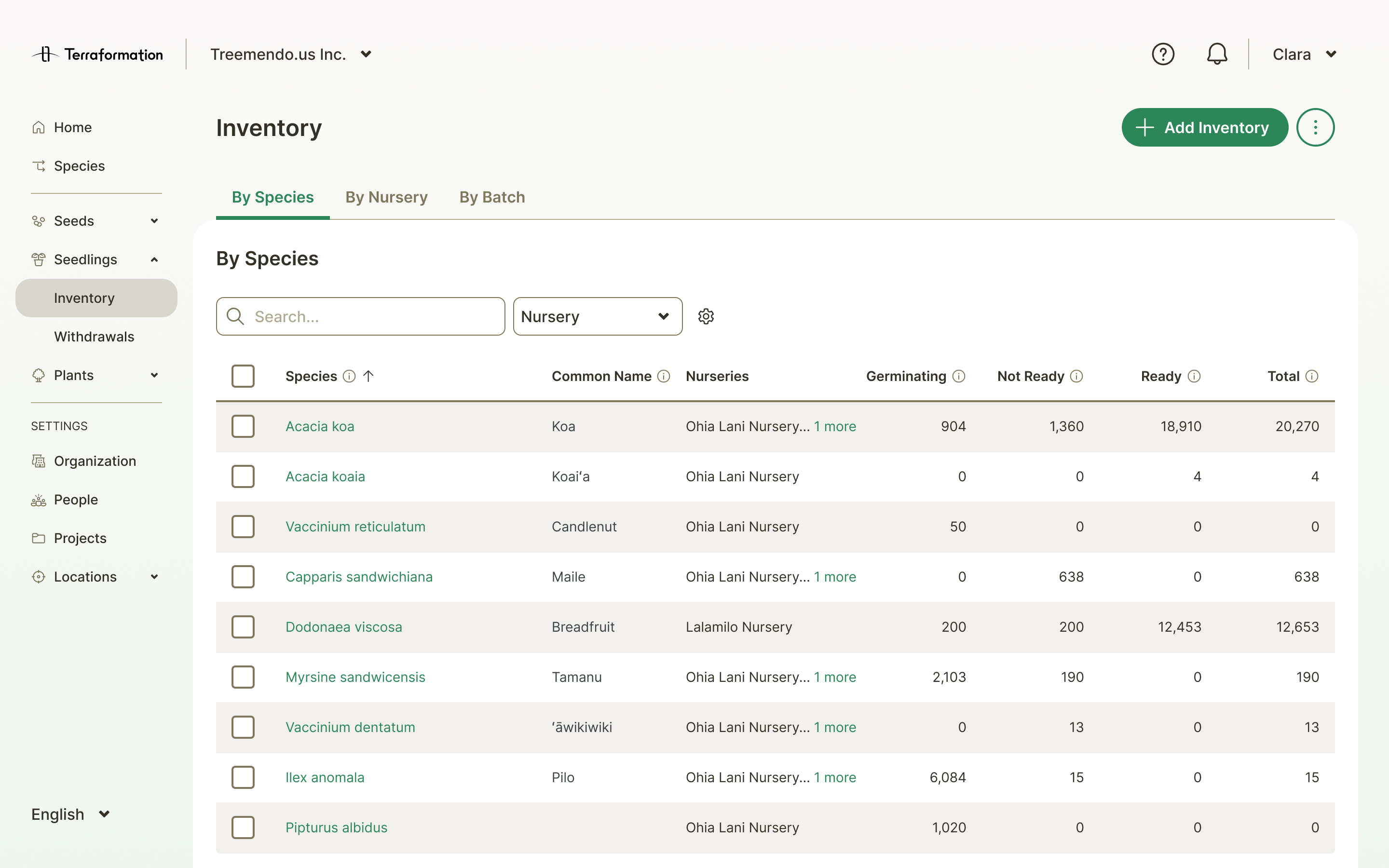The image size is (1389, 868).
Task: Open the Capparis sandwichiana species link
Action: [359, 576]
